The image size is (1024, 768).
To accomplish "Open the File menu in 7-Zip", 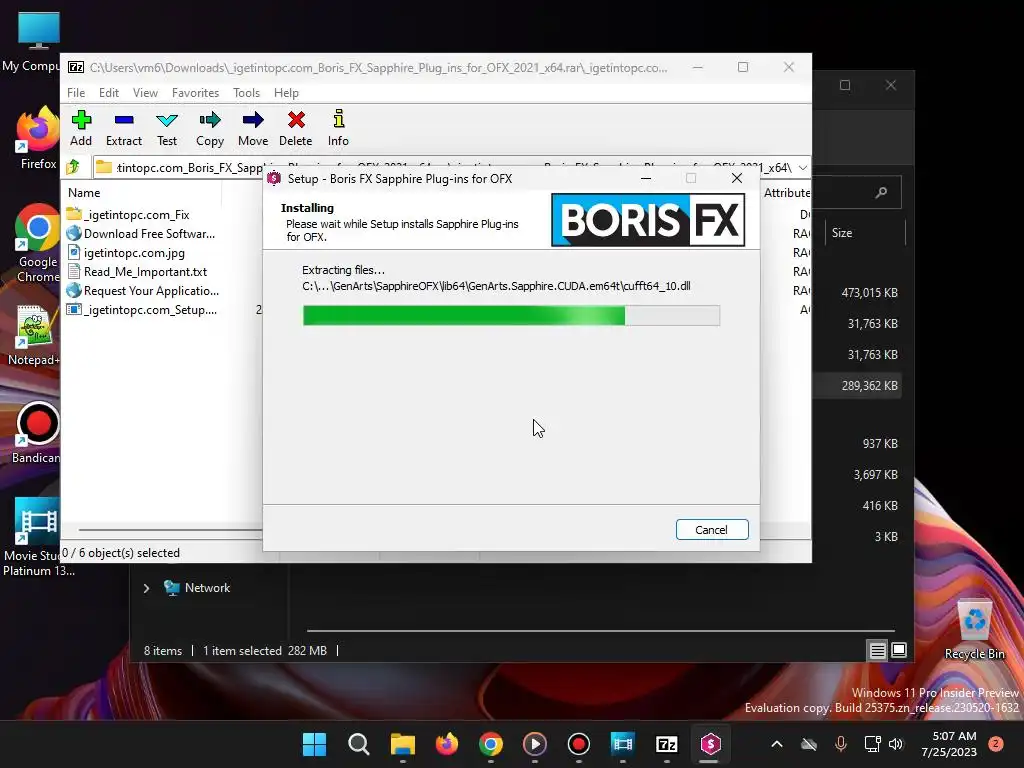I will tap(76, 93).
